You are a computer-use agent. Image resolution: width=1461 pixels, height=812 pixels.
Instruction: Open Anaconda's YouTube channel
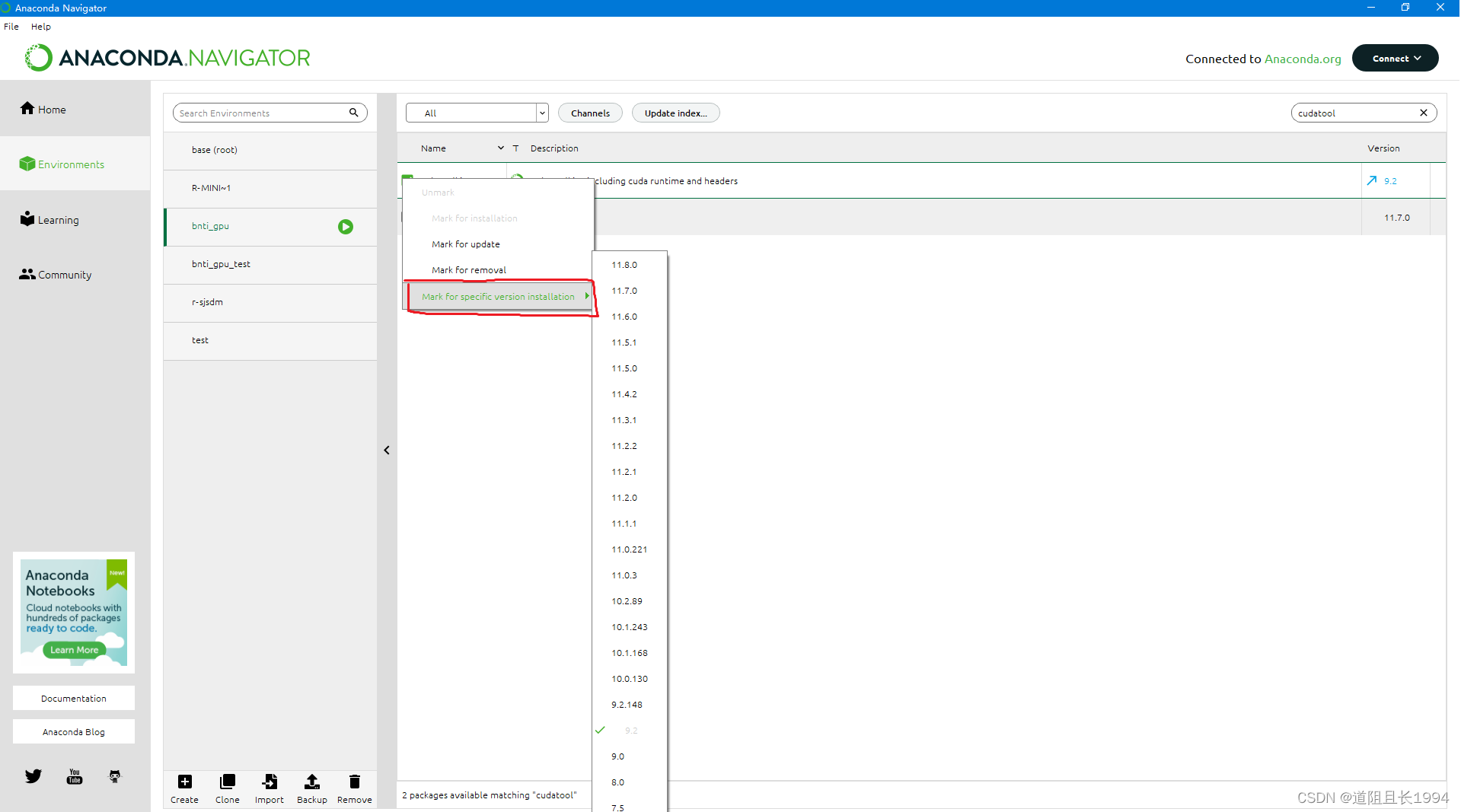tap(75, 776)
